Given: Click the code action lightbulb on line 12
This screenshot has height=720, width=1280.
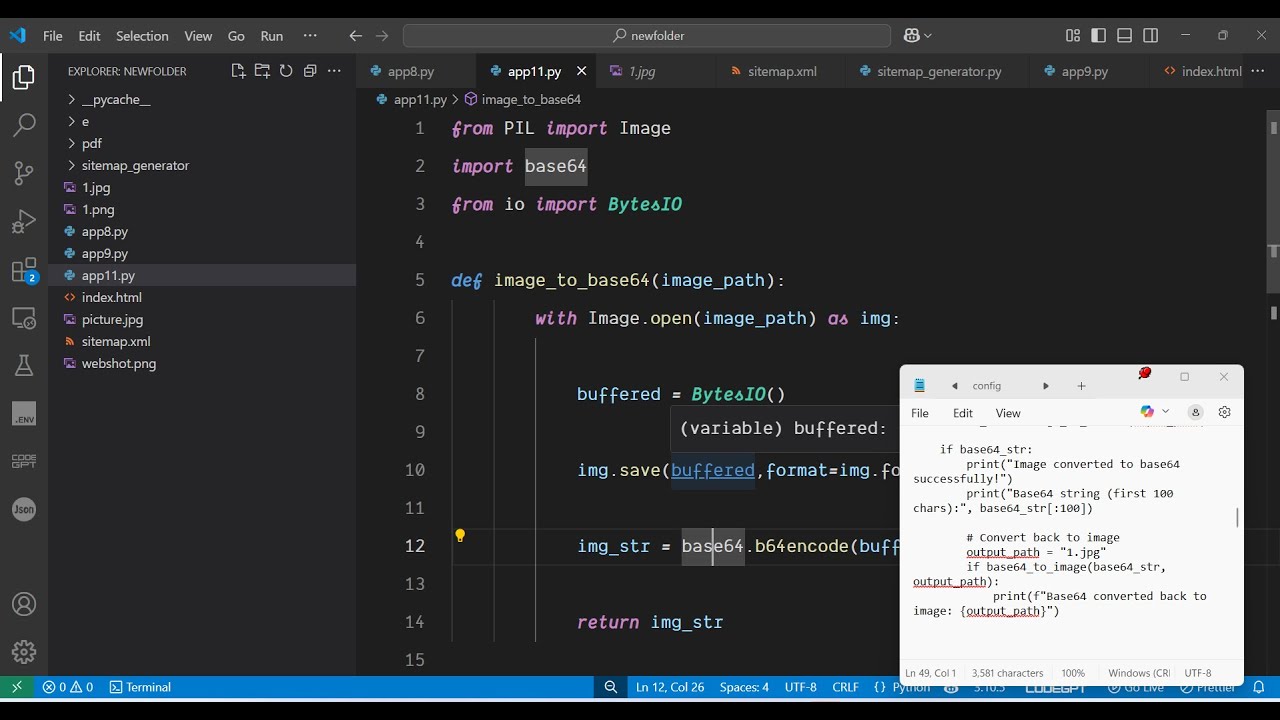Looking at the screenshot, I should click(460, 536).
